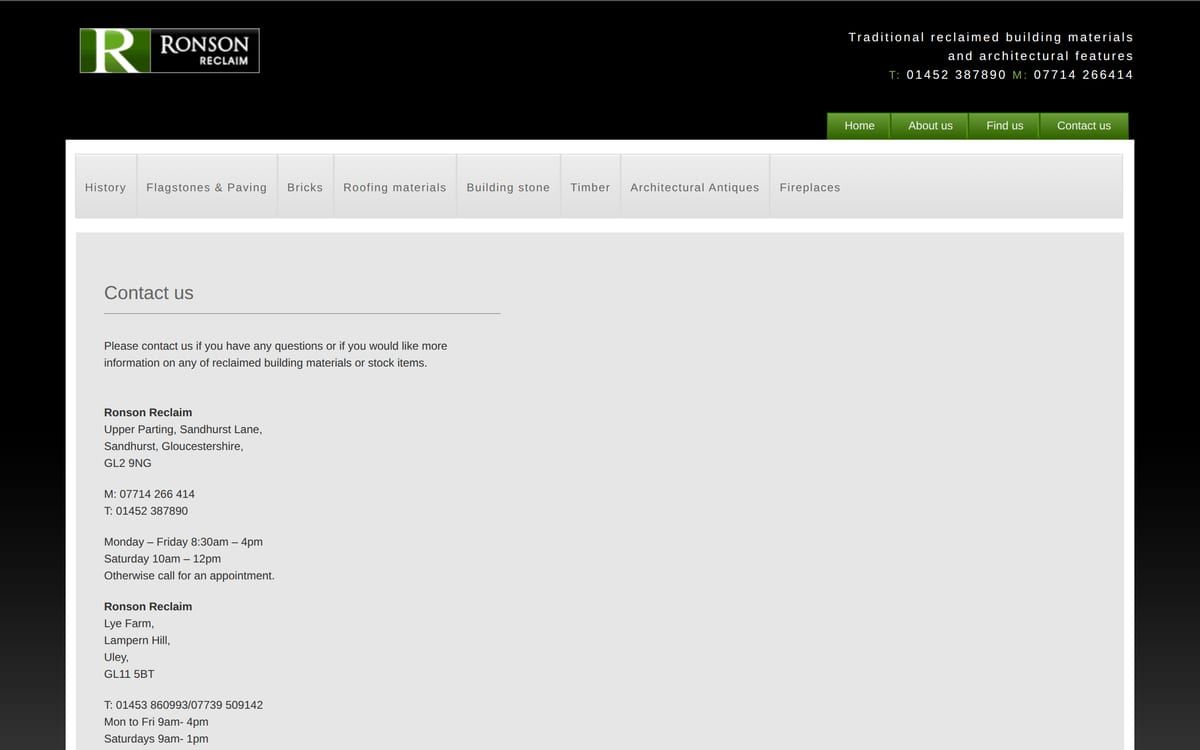Click the 'Lye Farm,' address line
Viewport: 1200px width, 750px height.
129,623
